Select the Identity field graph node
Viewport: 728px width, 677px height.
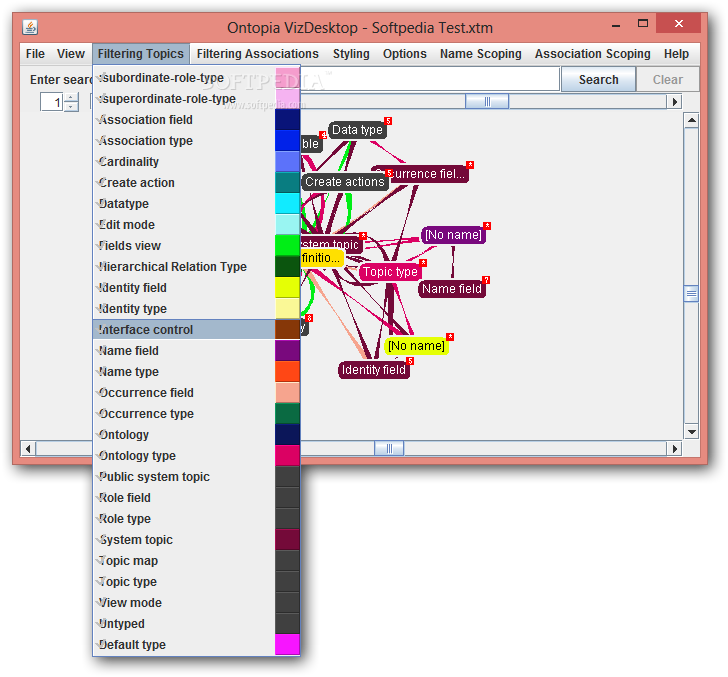(x=374, y=370)
